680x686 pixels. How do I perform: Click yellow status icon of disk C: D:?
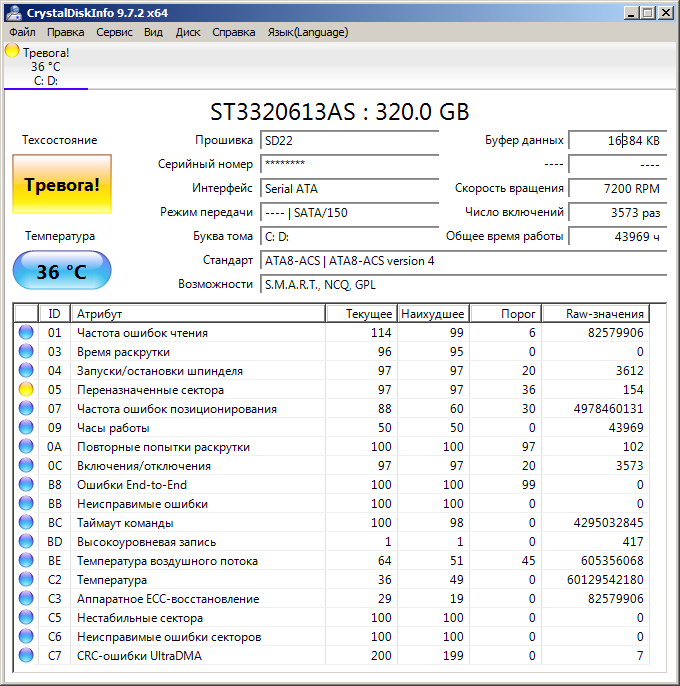click(x=12, y=52)
